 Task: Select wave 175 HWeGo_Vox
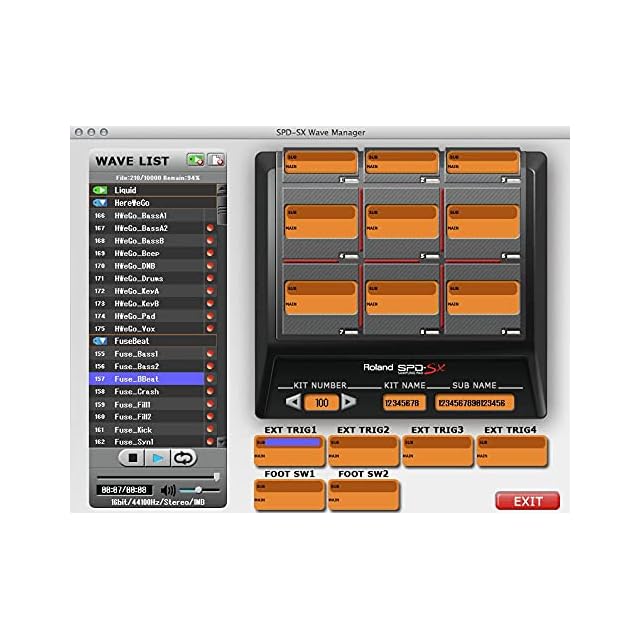147,329
